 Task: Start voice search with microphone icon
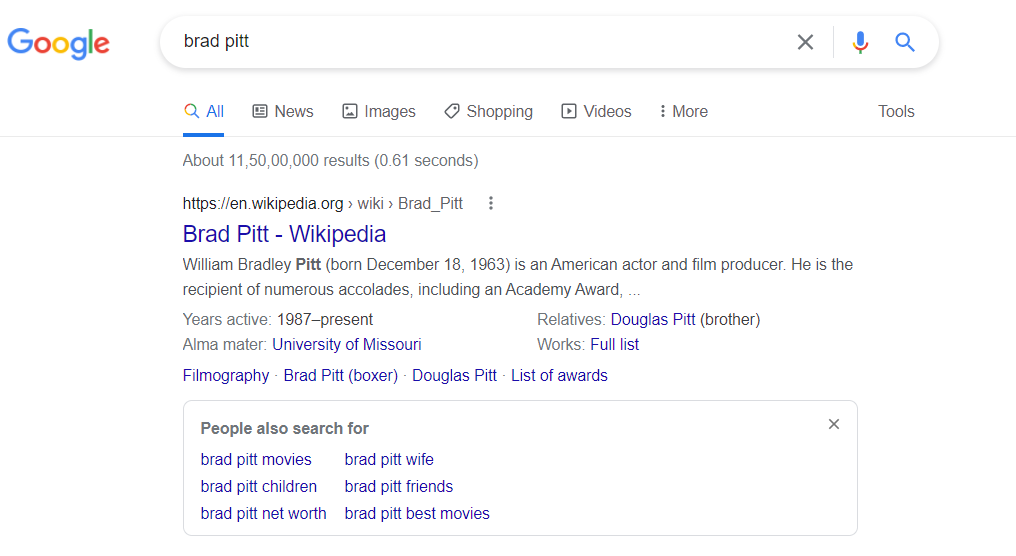tap(860, 42)
